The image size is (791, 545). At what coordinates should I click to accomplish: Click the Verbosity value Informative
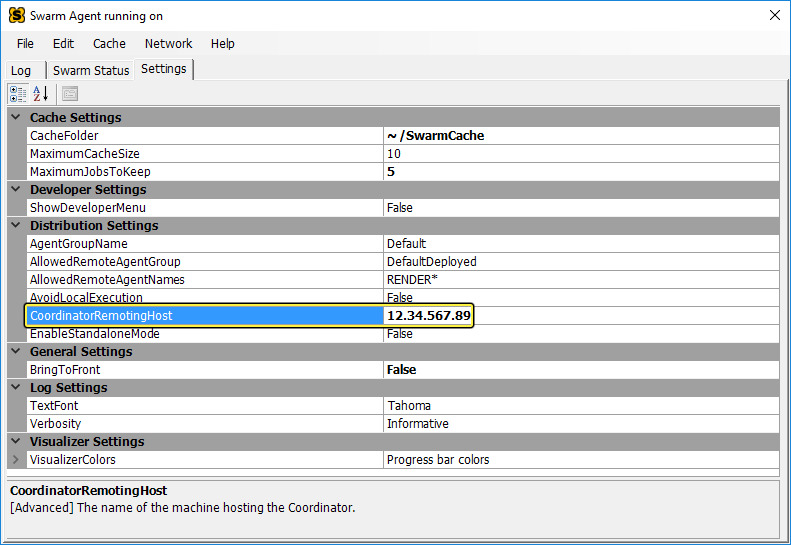(x=581, y=424)
